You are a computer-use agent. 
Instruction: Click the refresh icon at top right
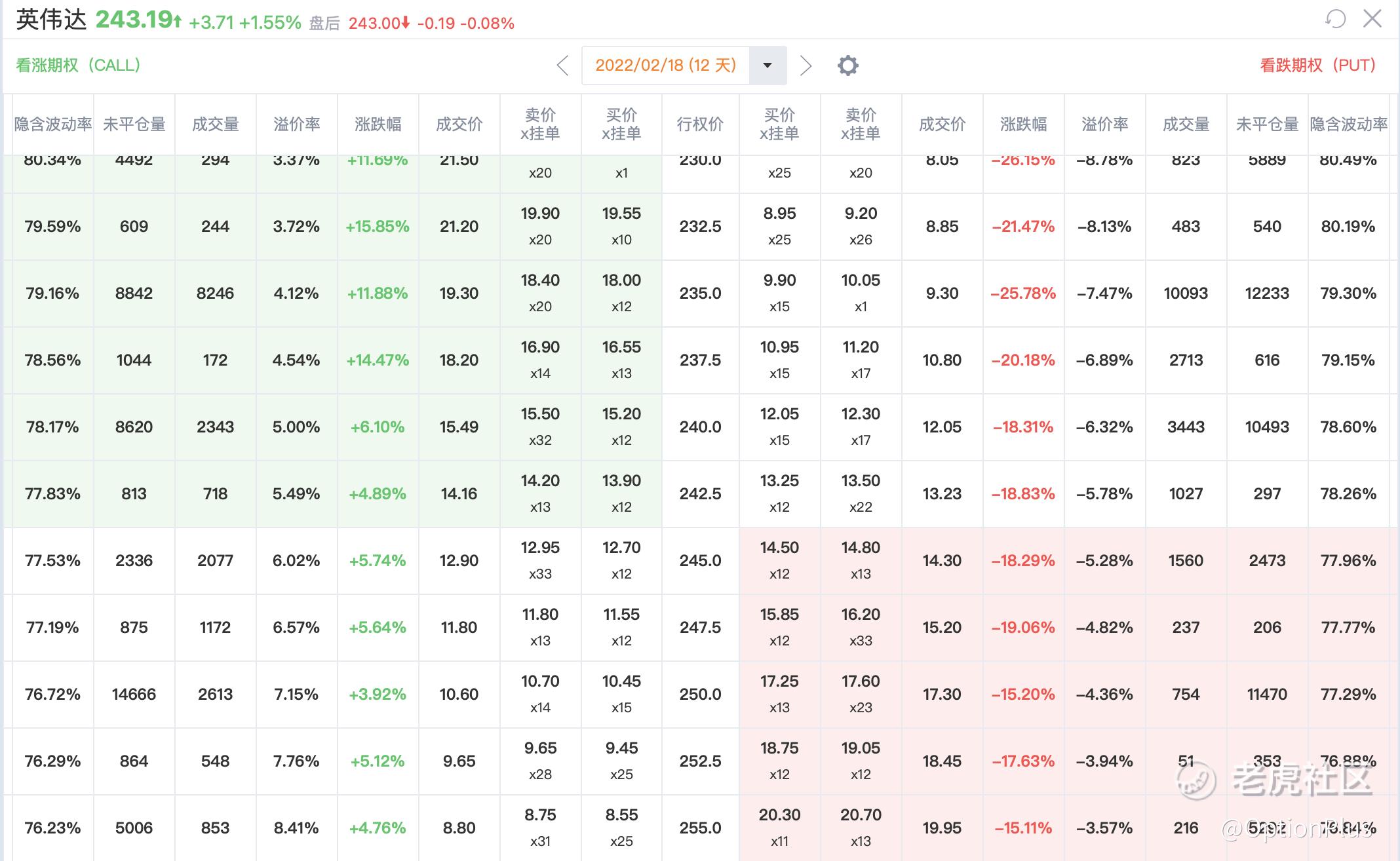tap(1335, 18)
